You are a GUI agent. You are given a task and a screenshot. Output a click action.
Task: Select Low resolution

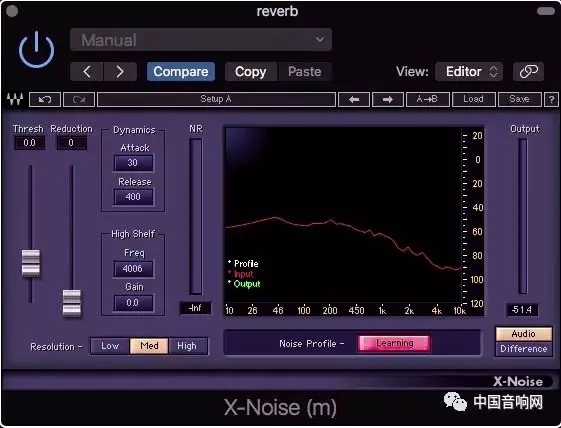pyautogui.click(x=110, y=346)
